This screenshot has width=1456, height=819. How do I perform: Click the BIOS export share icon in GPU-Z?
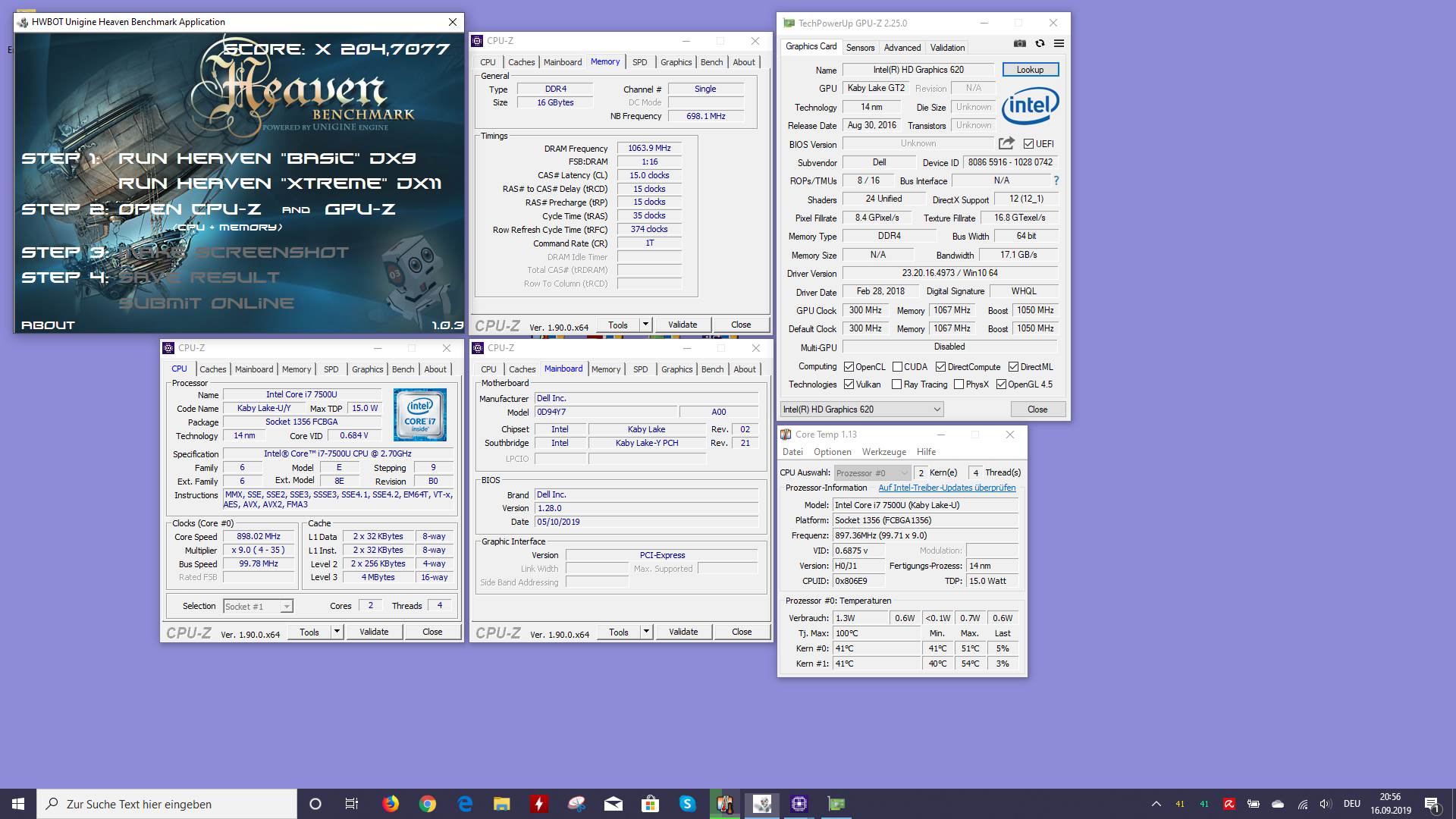tap(1006, 143)
